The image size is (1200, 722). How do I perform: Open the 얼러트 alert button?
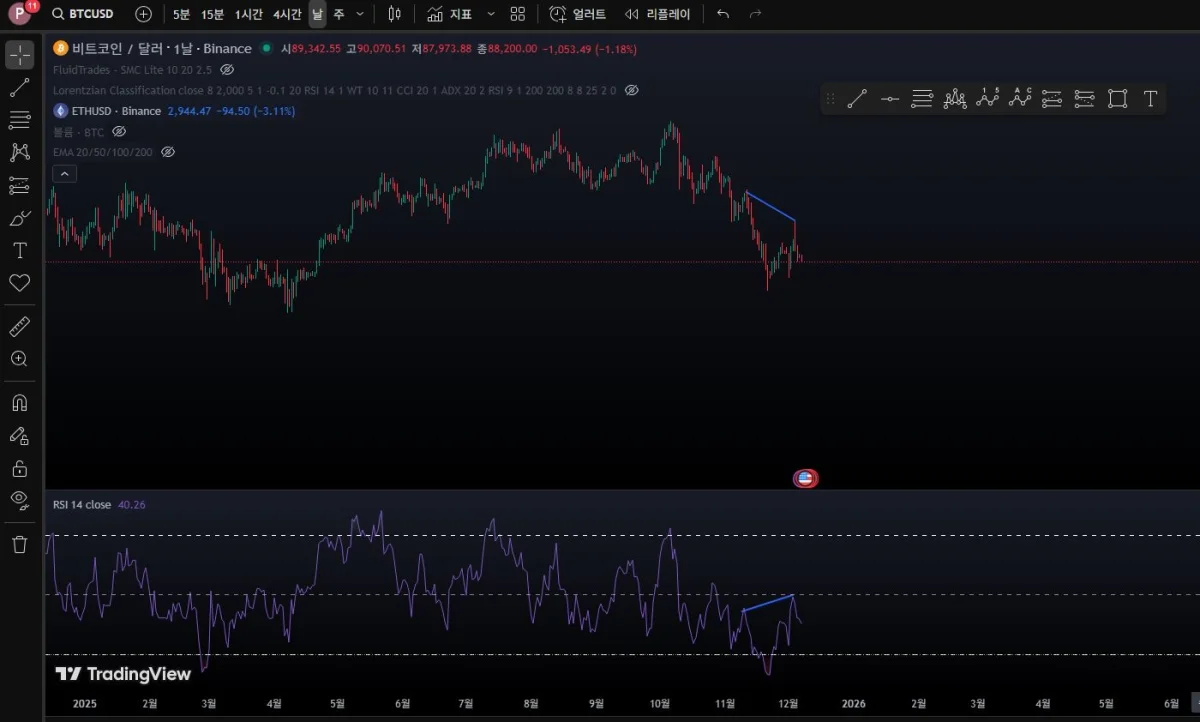pos(578,14)
